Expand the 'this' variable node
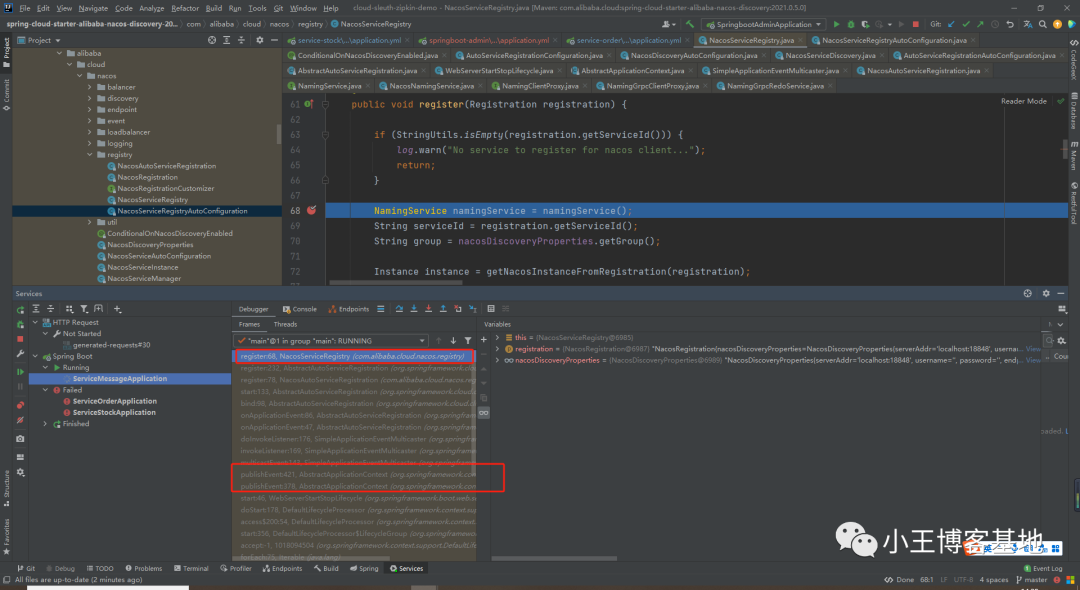The width and height of the screenshot is (1080, 590). click(497, 338)
